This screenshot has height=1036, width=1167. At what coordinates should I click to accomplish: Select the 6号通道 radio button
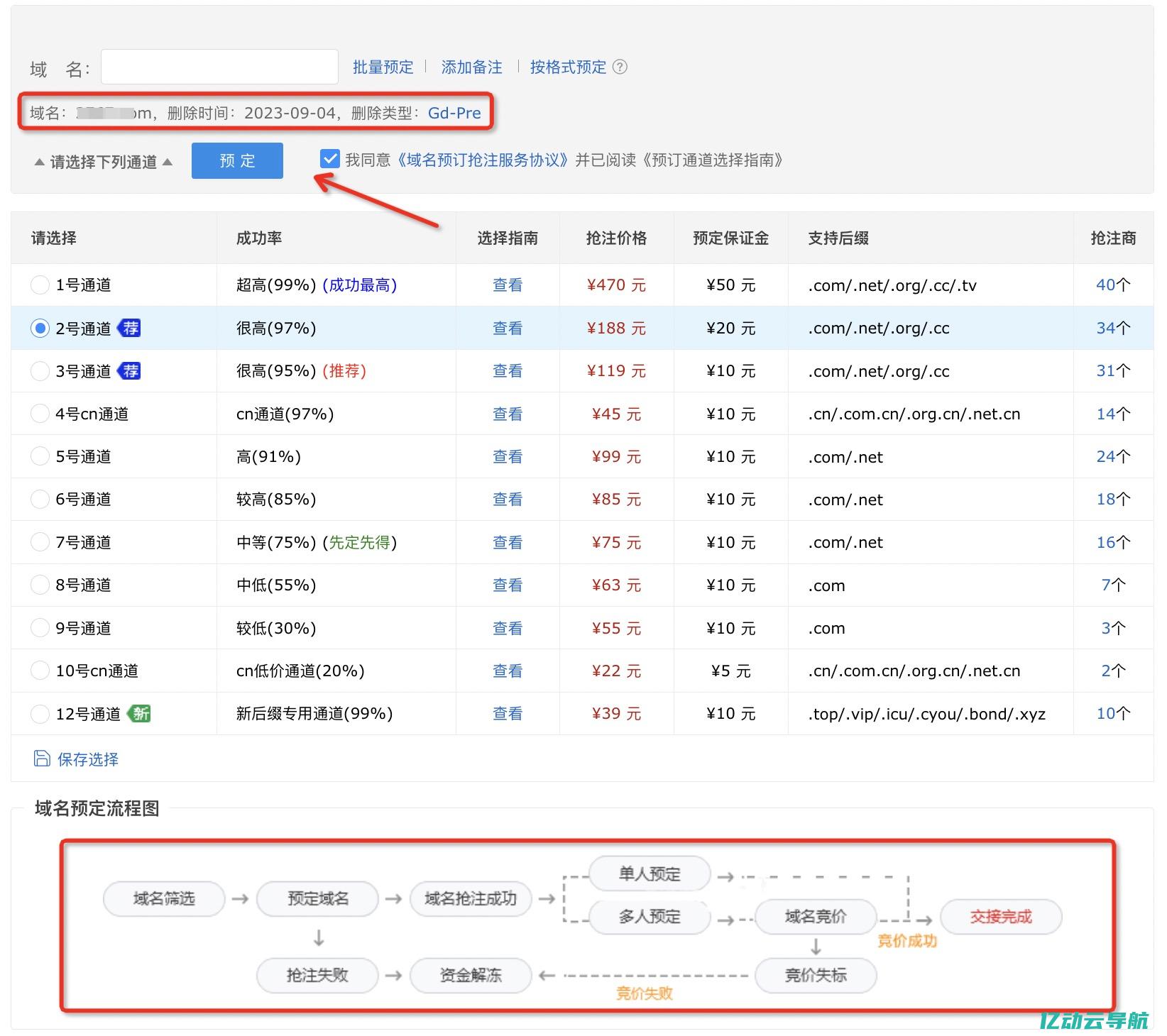tap(40, 499)
